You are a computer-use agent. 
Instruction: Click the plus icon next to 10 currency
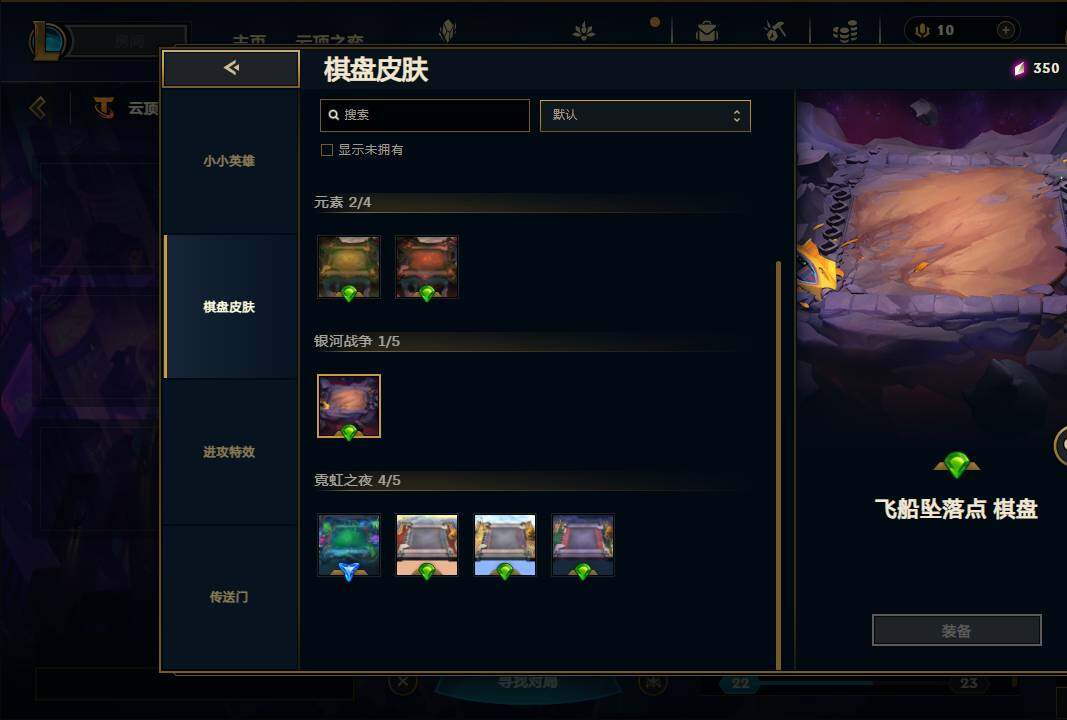pos(1005,30)
